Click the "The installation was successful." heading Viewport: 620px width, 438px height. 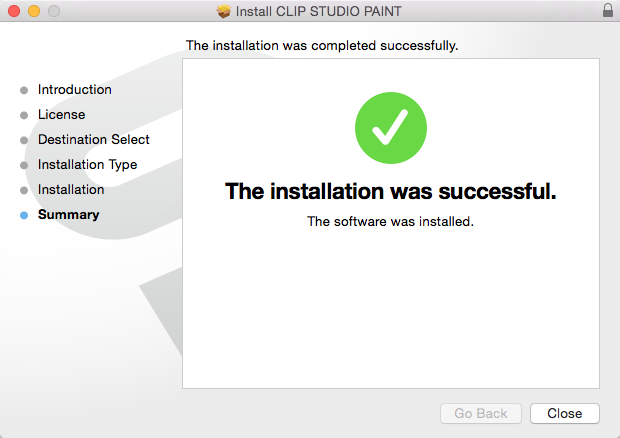[390, 191]
